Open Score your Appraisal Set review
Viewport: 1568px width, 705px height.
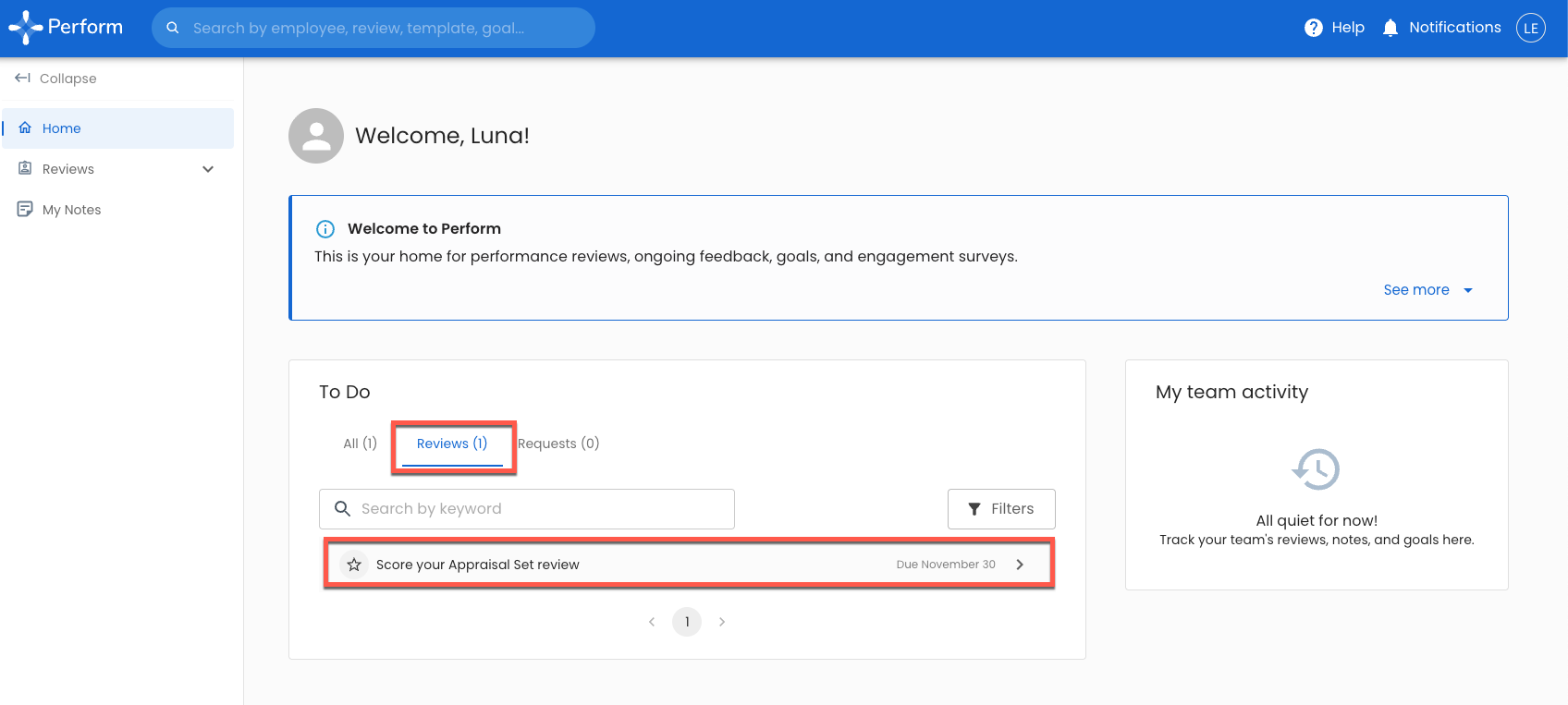point(689,565)
